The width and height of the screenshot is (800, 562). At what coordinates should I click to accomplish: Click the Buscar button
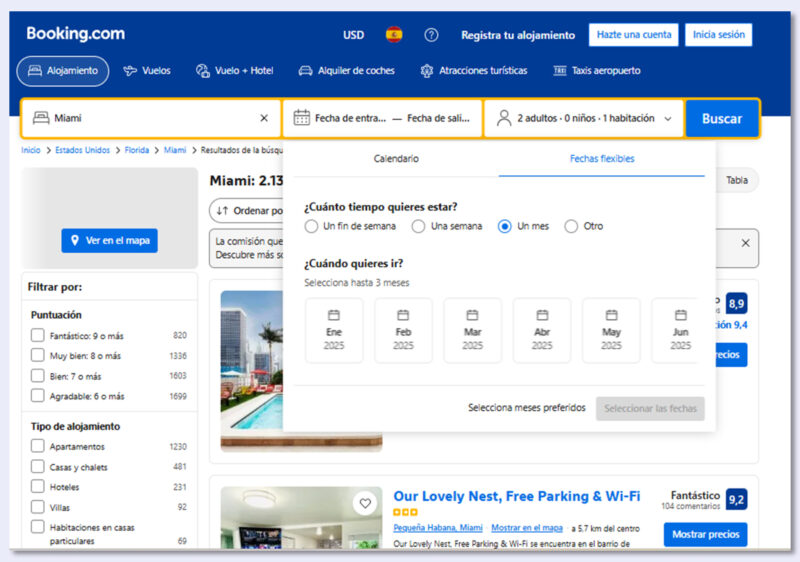(x=722, y=119)
